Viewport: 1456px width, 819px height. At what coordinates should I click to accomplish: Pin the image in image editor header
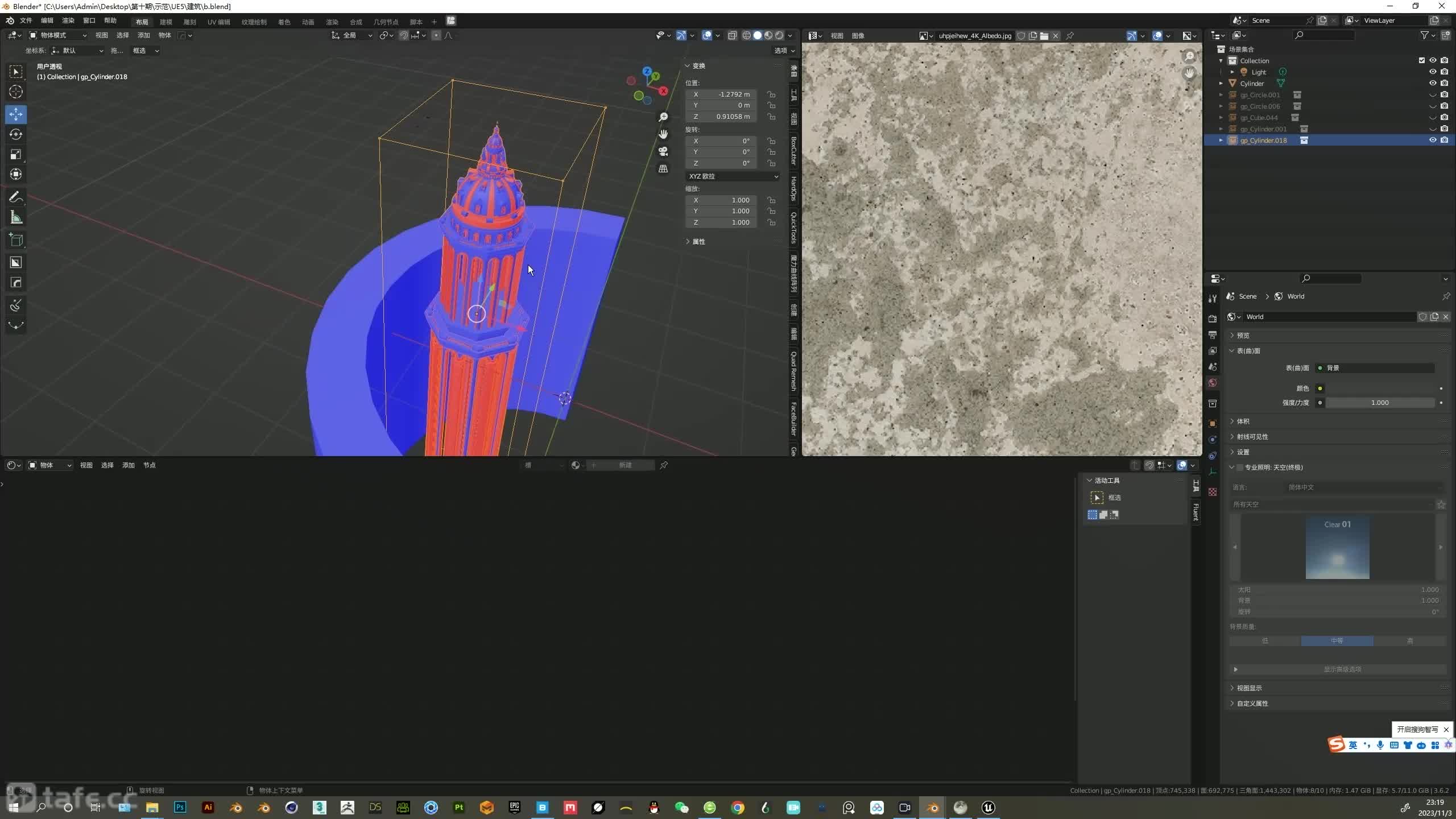(x=1070, y=35)
